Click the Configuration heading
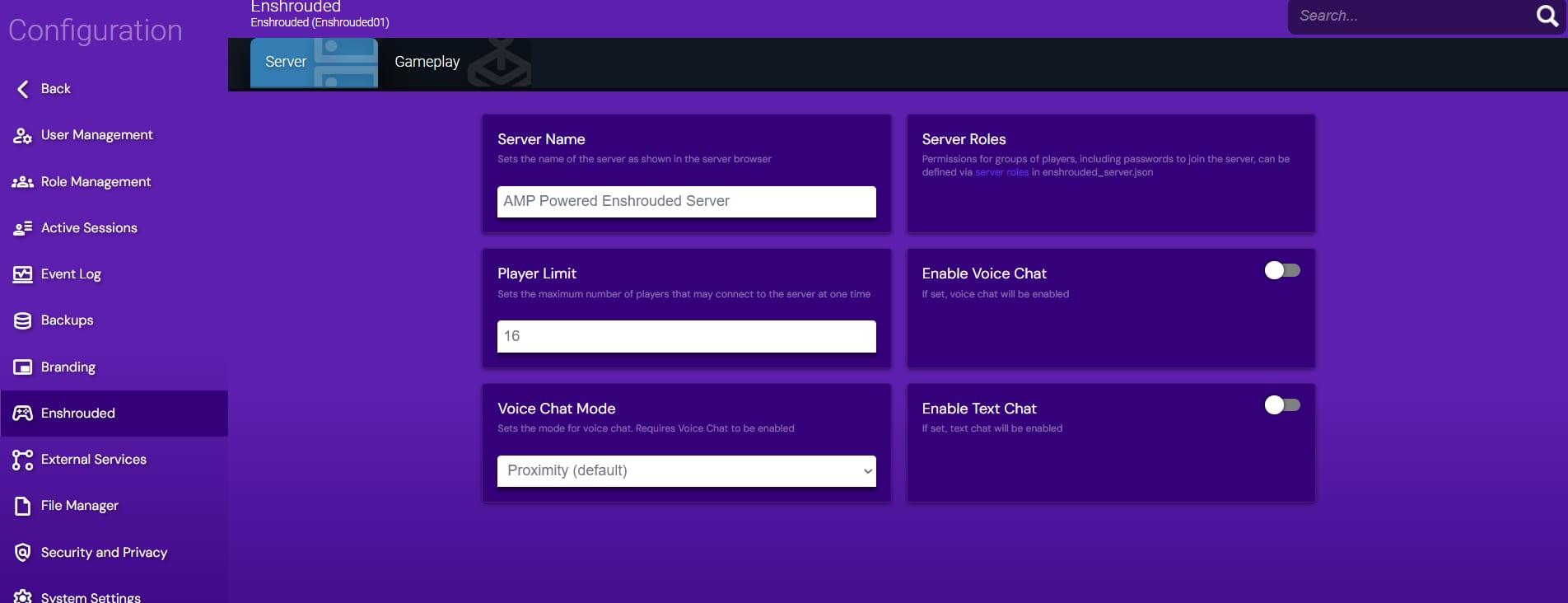Viewport: 1568px width, 603px height. click(x=96, y=30)
